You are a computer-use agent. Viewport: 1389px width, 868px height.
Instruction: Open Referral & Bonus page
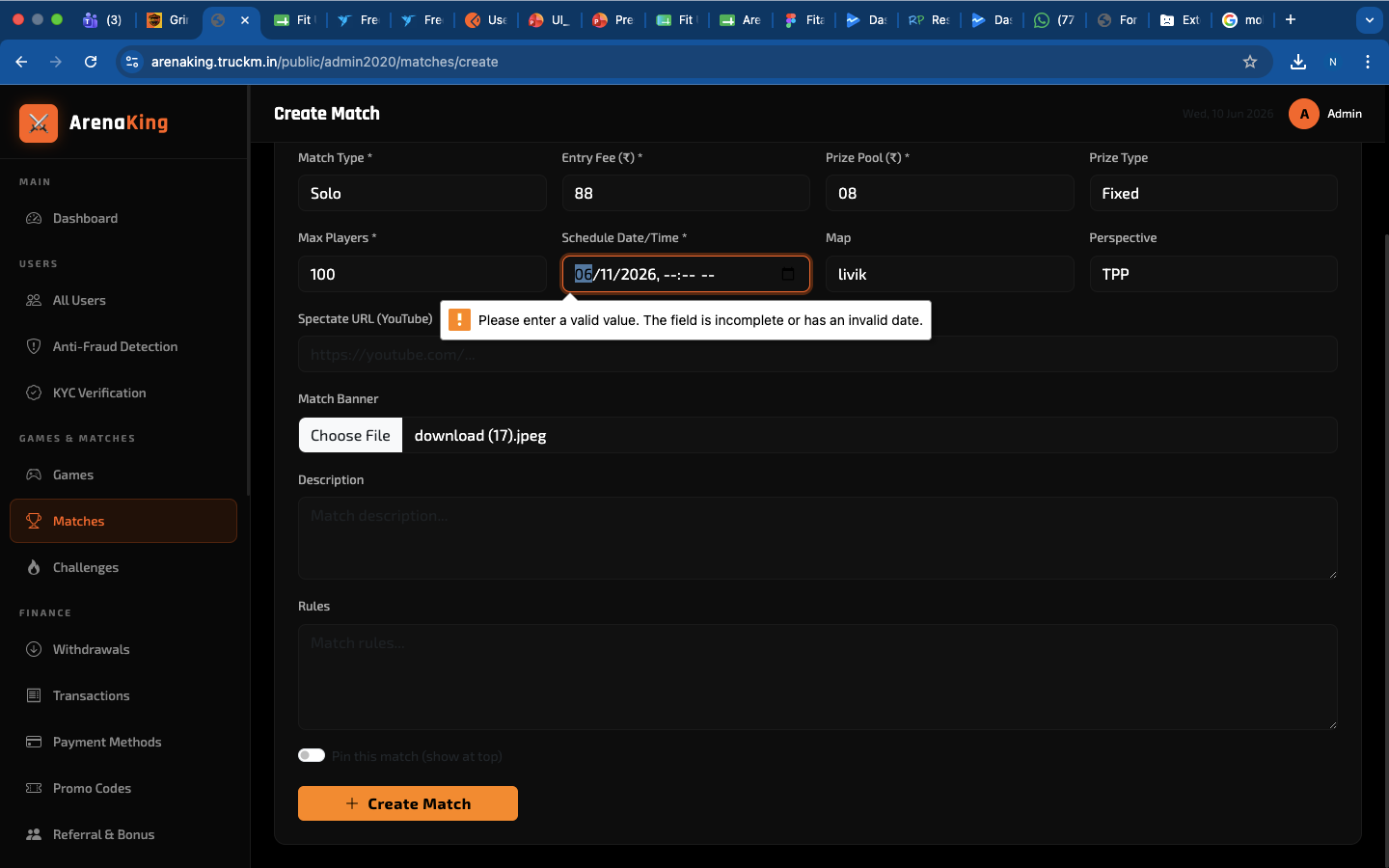(x=123, y=834)
